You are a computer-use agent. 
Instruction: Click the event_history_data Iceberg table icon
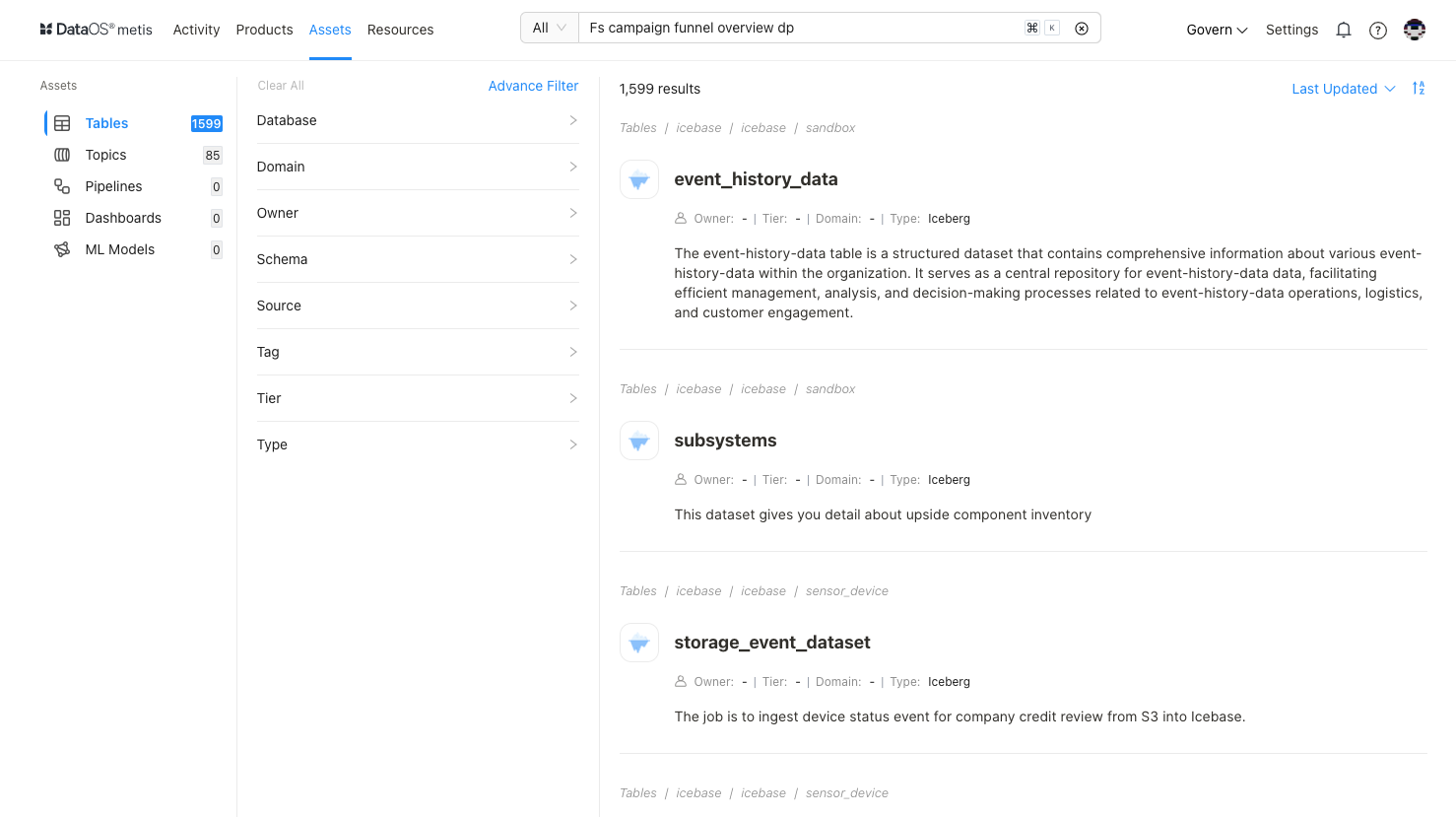[x=639, y=179]
